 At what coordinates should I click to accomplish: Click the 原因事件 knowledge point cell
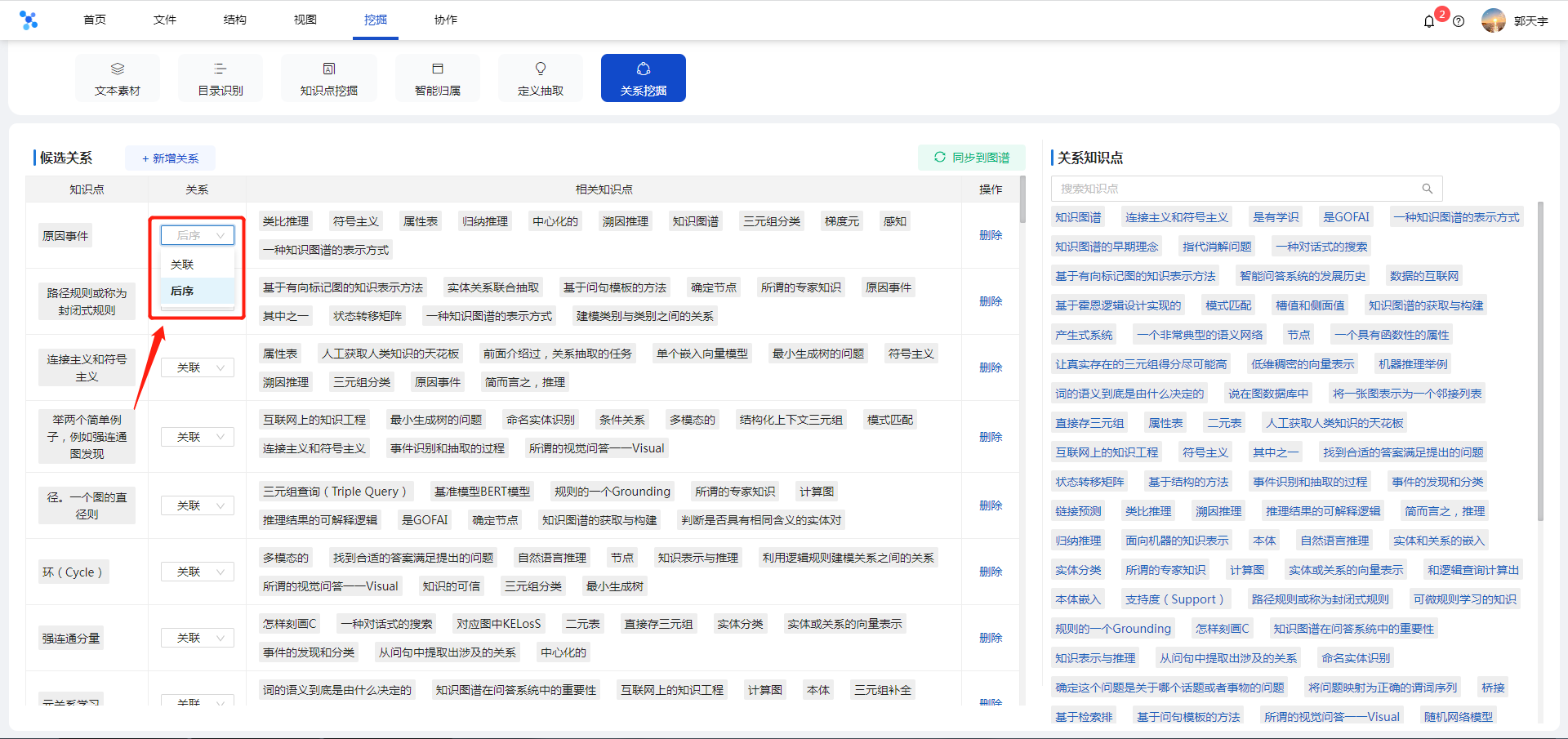click(65, 236)
